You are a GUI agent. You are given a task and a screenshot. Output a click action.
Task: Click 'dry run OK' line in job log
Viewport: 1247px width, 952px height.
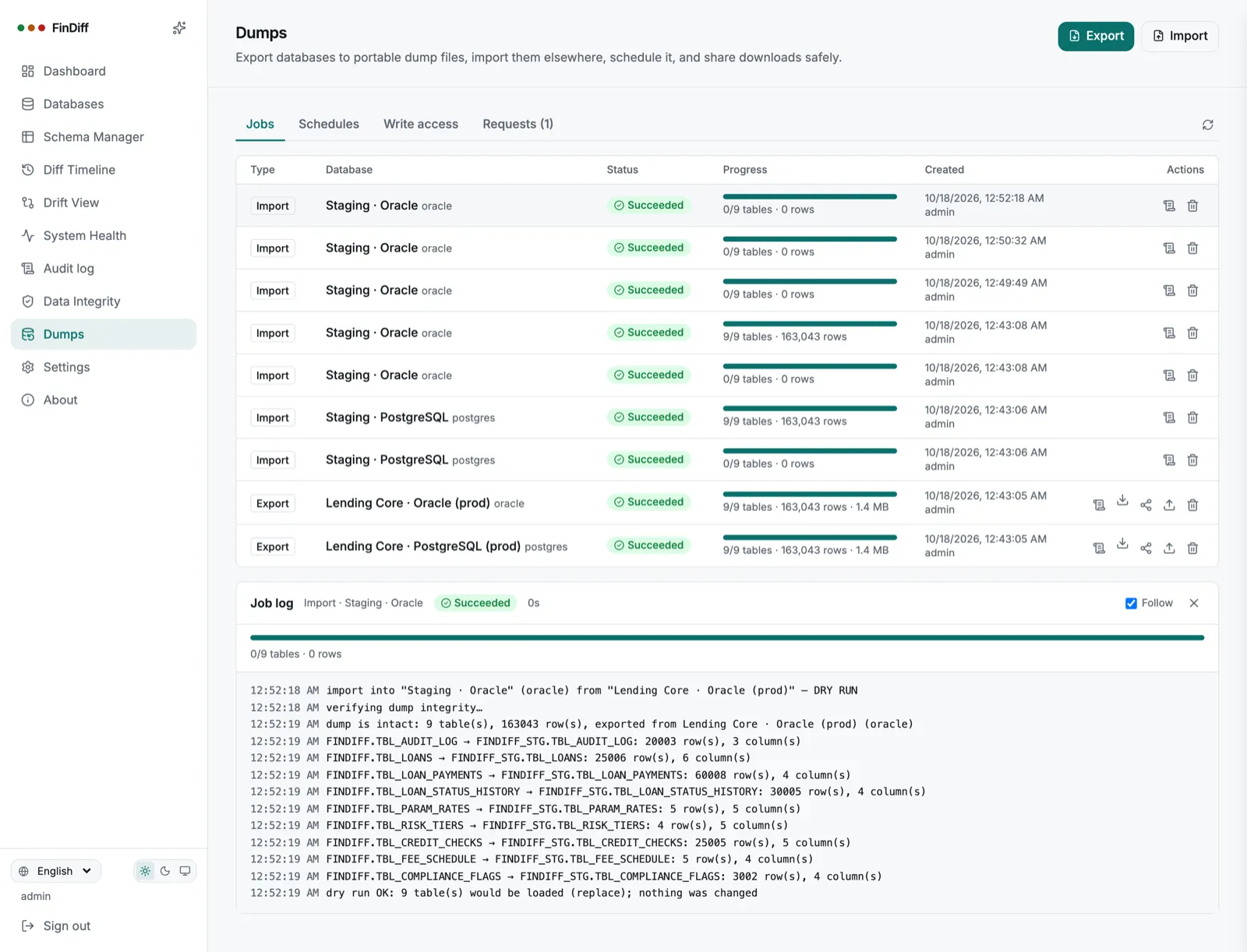click(x=503, y=893)
